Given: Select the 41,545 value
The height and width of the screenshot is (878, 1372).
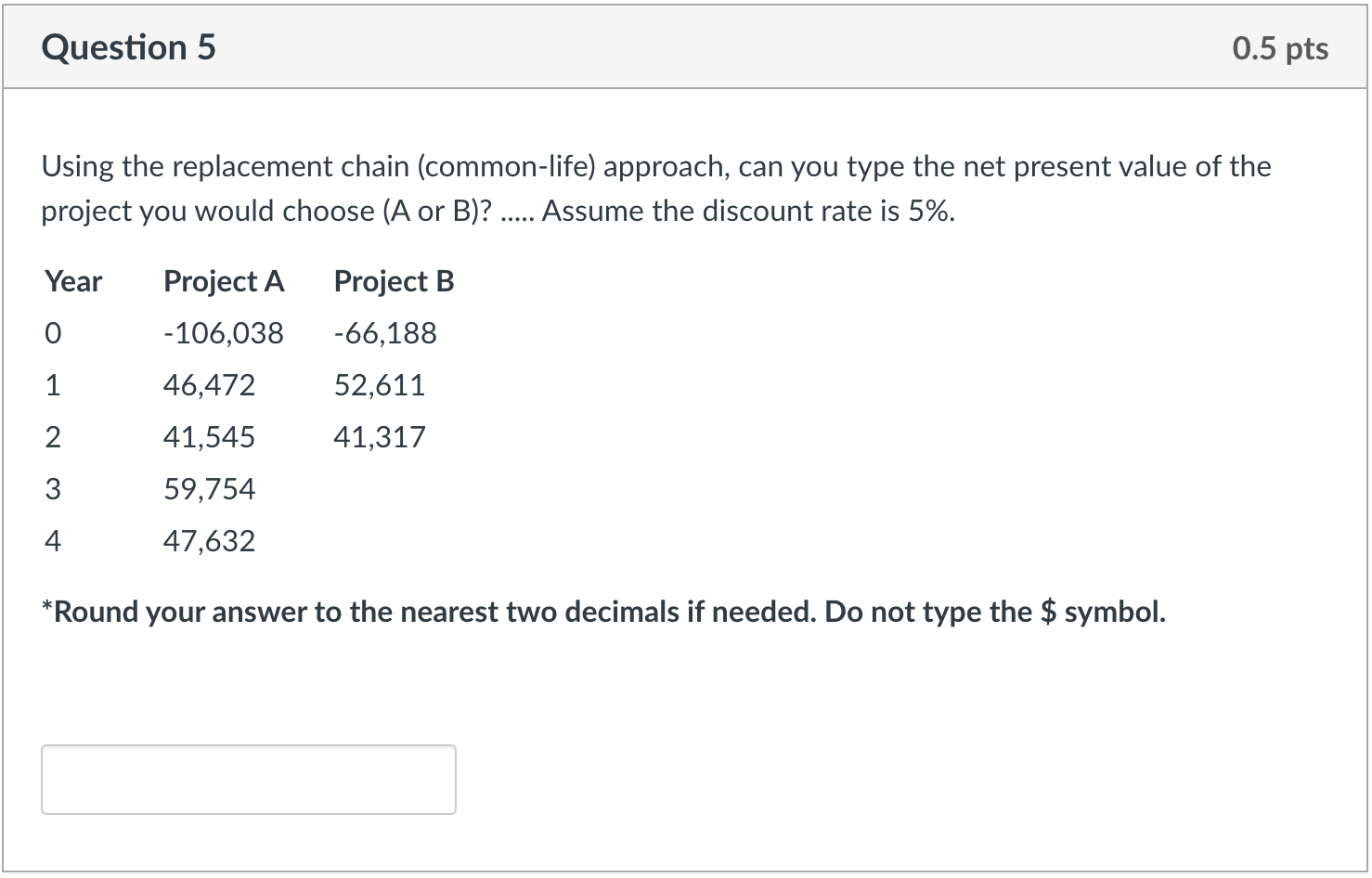Looking at the screenshot, I should (x=209, y=437).
